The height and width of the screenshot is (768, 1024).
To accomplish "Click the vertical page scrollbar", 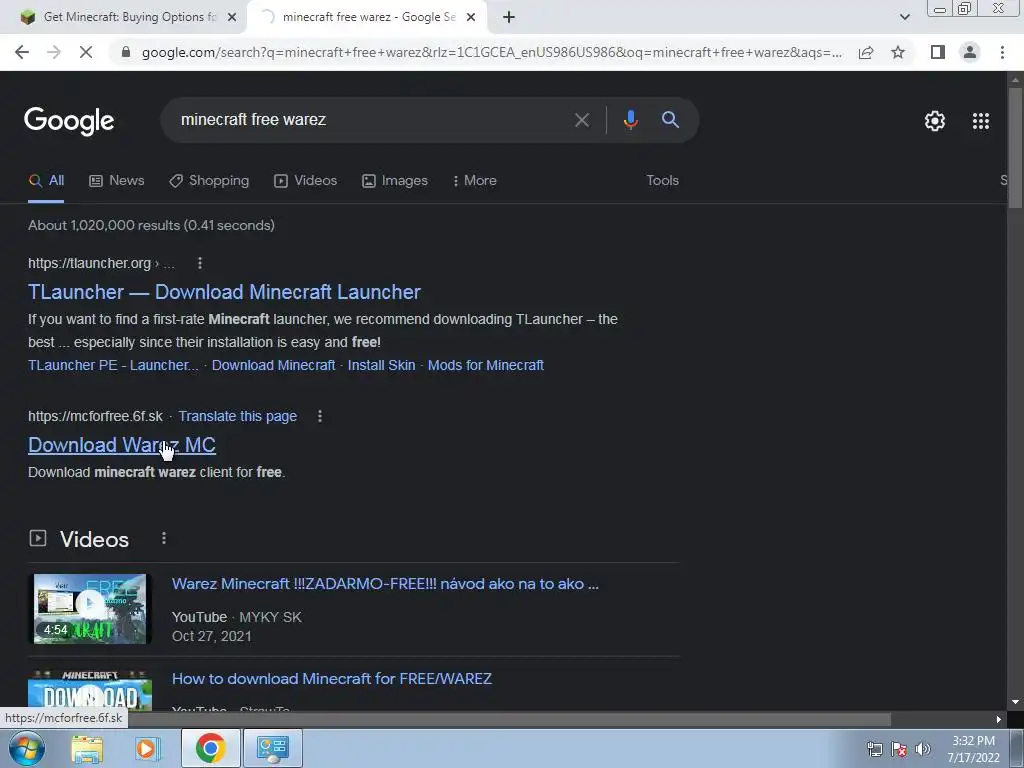I will click(1015, 148).
